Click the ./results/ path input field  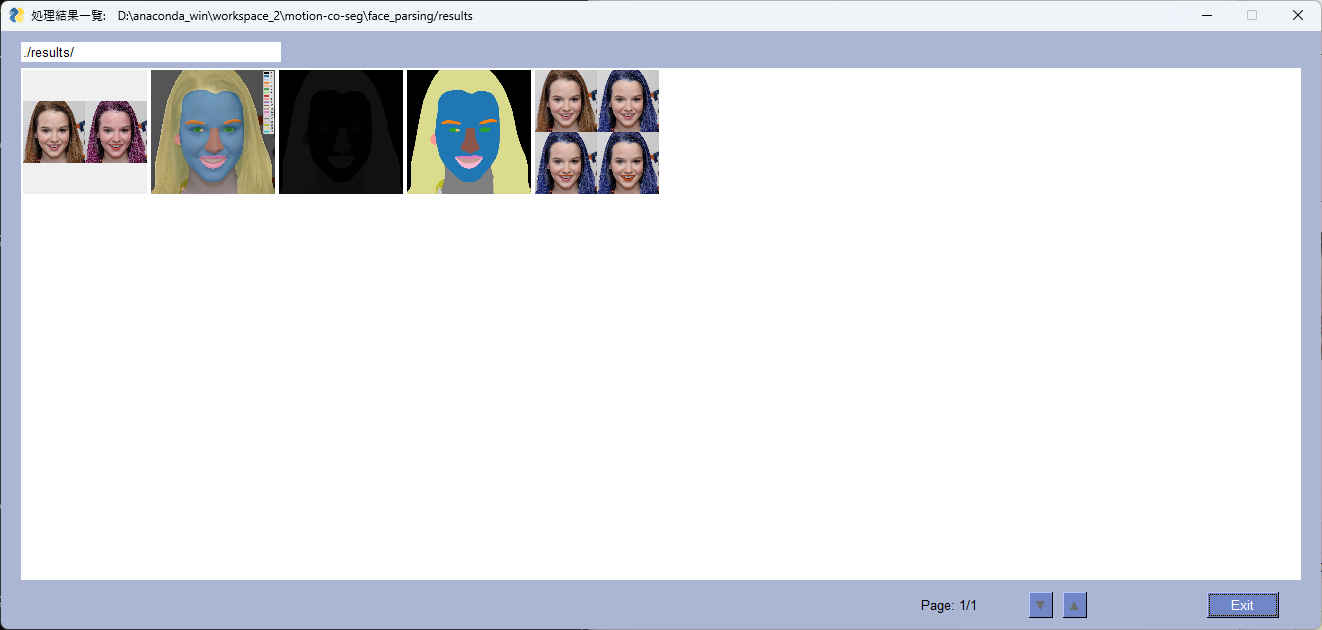click(150, 52)
